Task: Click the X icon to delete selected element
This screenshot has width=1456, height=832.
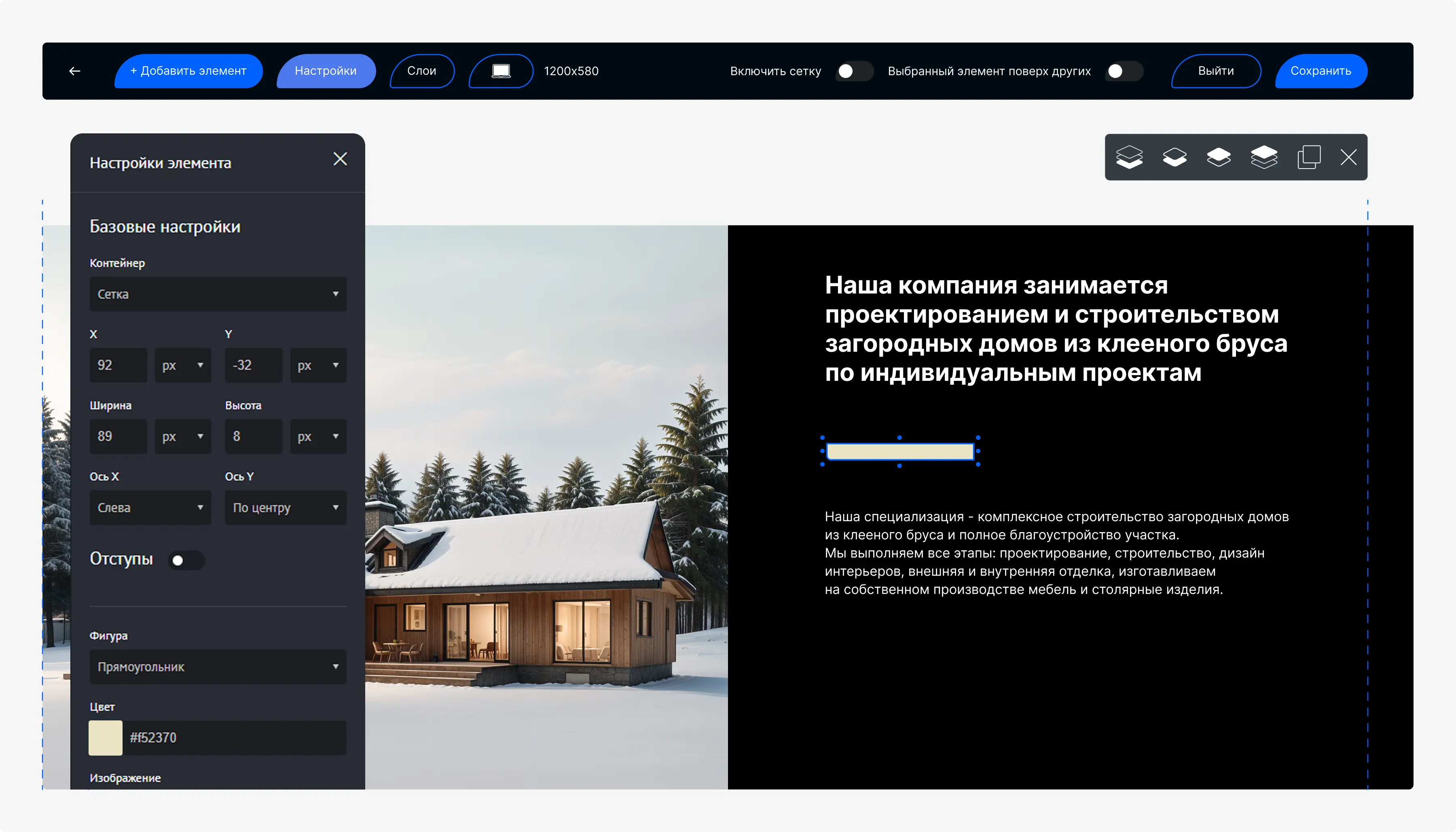Action: coord(1348,158)
